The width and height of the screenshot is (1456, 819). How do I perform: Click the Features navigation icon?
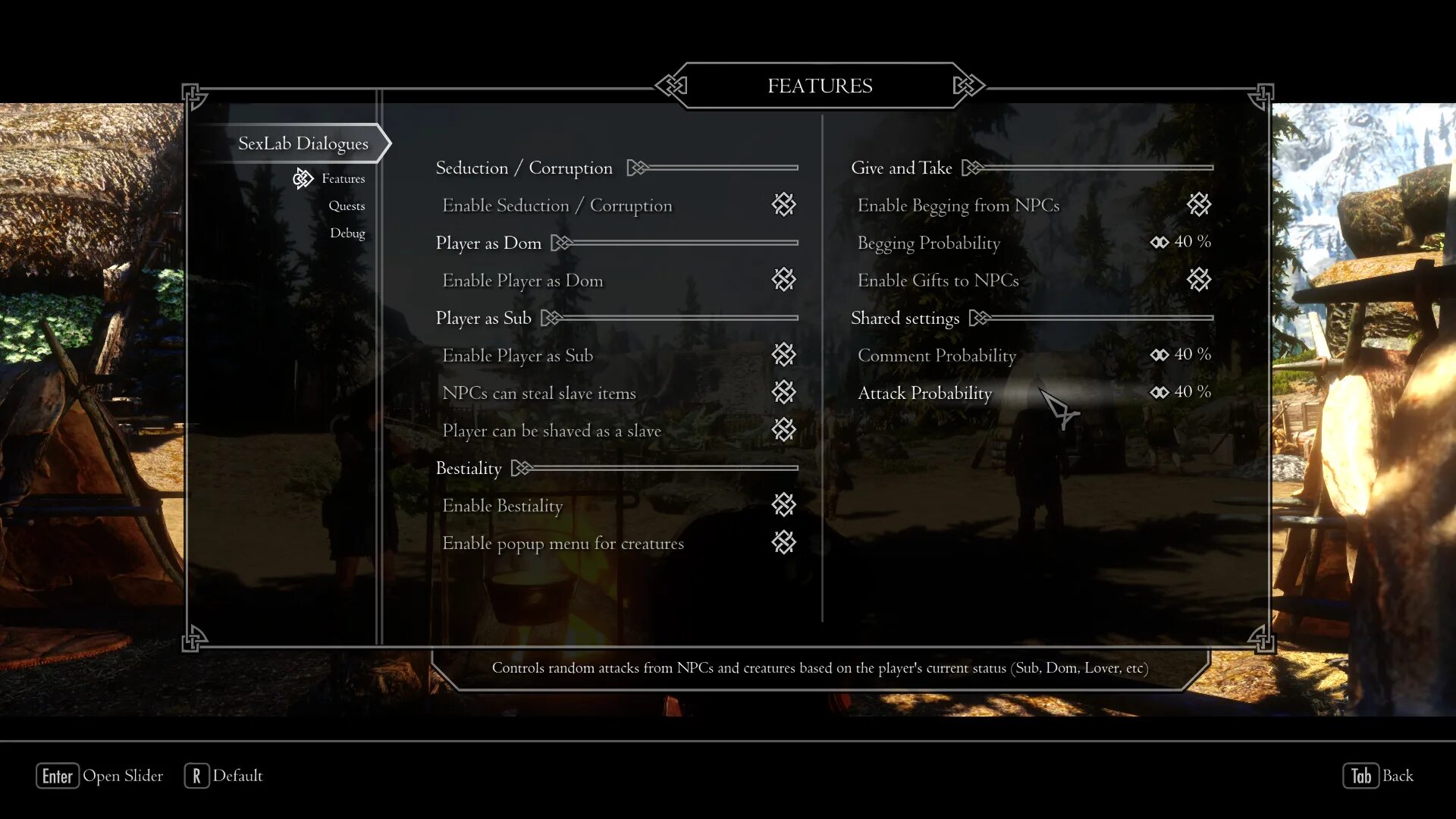(x=302, y=178)
